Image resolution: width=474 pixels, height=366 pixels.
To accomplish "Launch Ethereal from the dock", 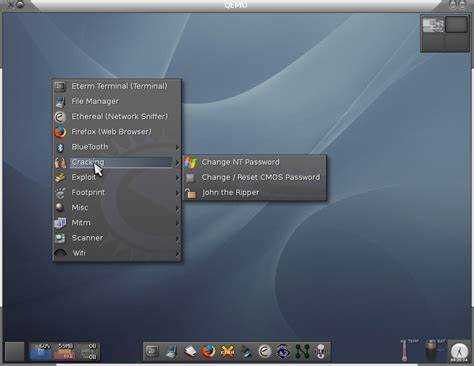I will point(265,352).
